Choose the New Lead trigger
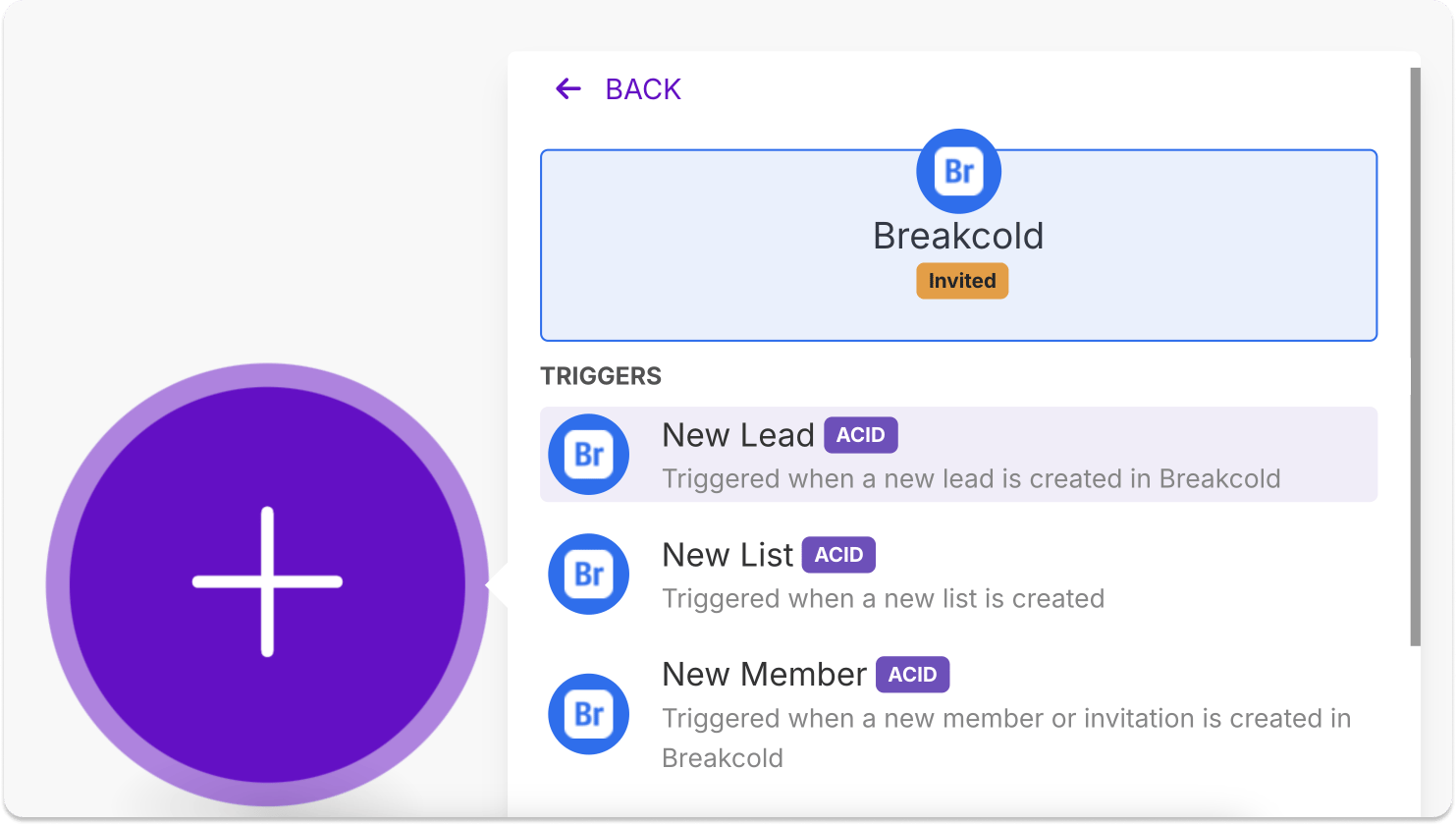 point(958,455)
